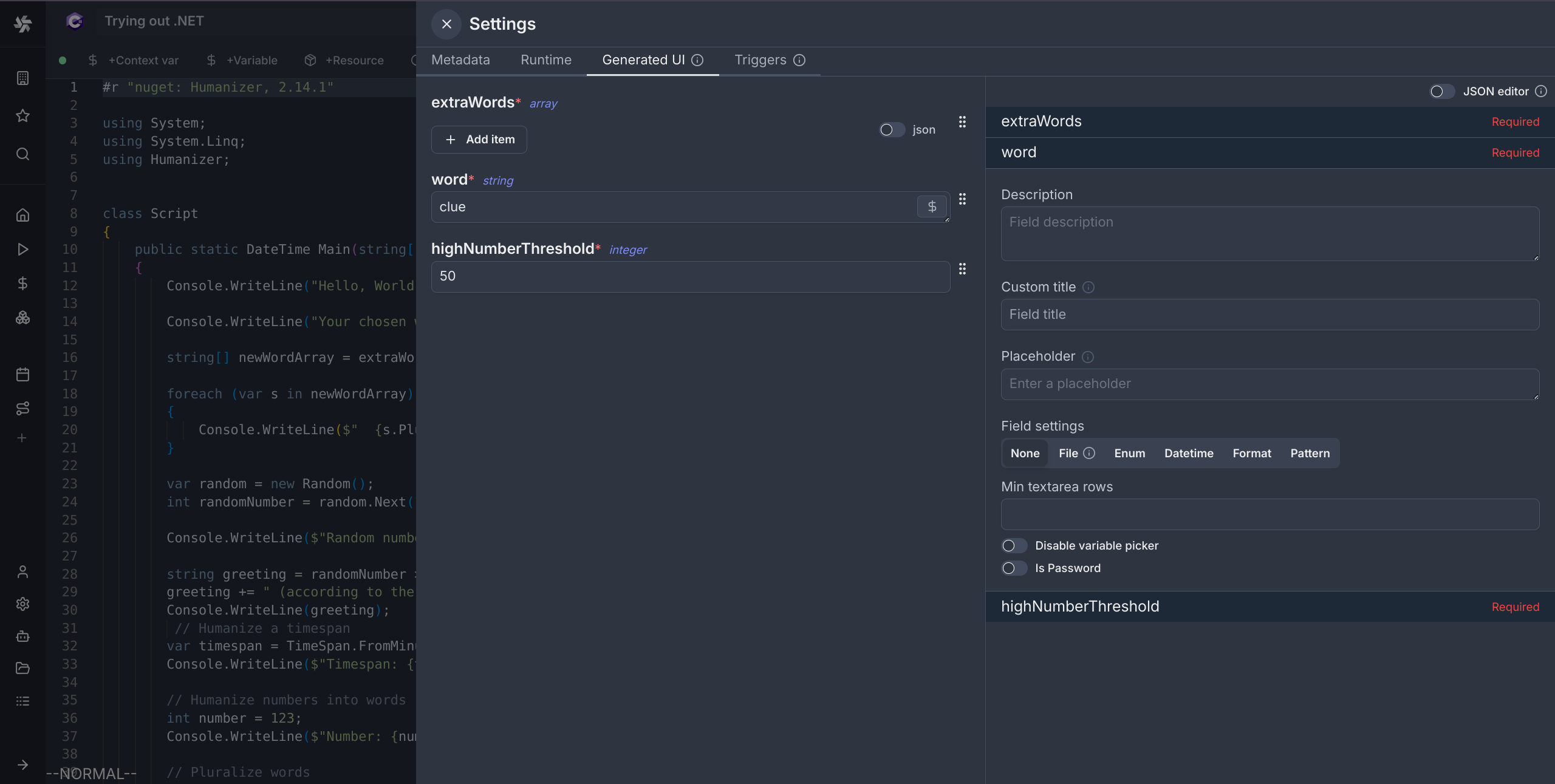Viewport: 1555px width, 784px height.
Task: Enable the JSON editor toggle
Action: click(1442, 91)
